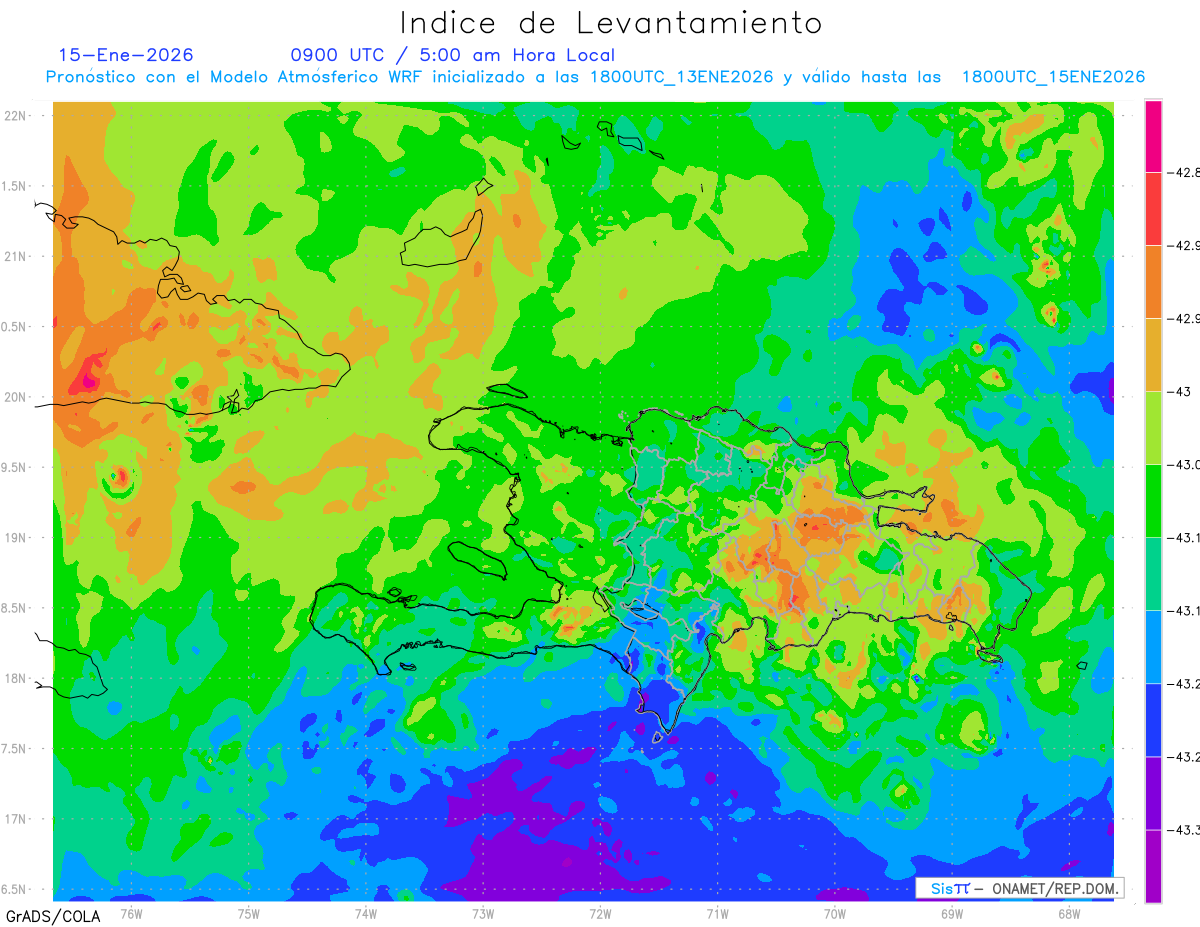This screenshot has width=1200, height=927.
Task: Click the red swatch in the color legend
Action: coord(1153,208)
